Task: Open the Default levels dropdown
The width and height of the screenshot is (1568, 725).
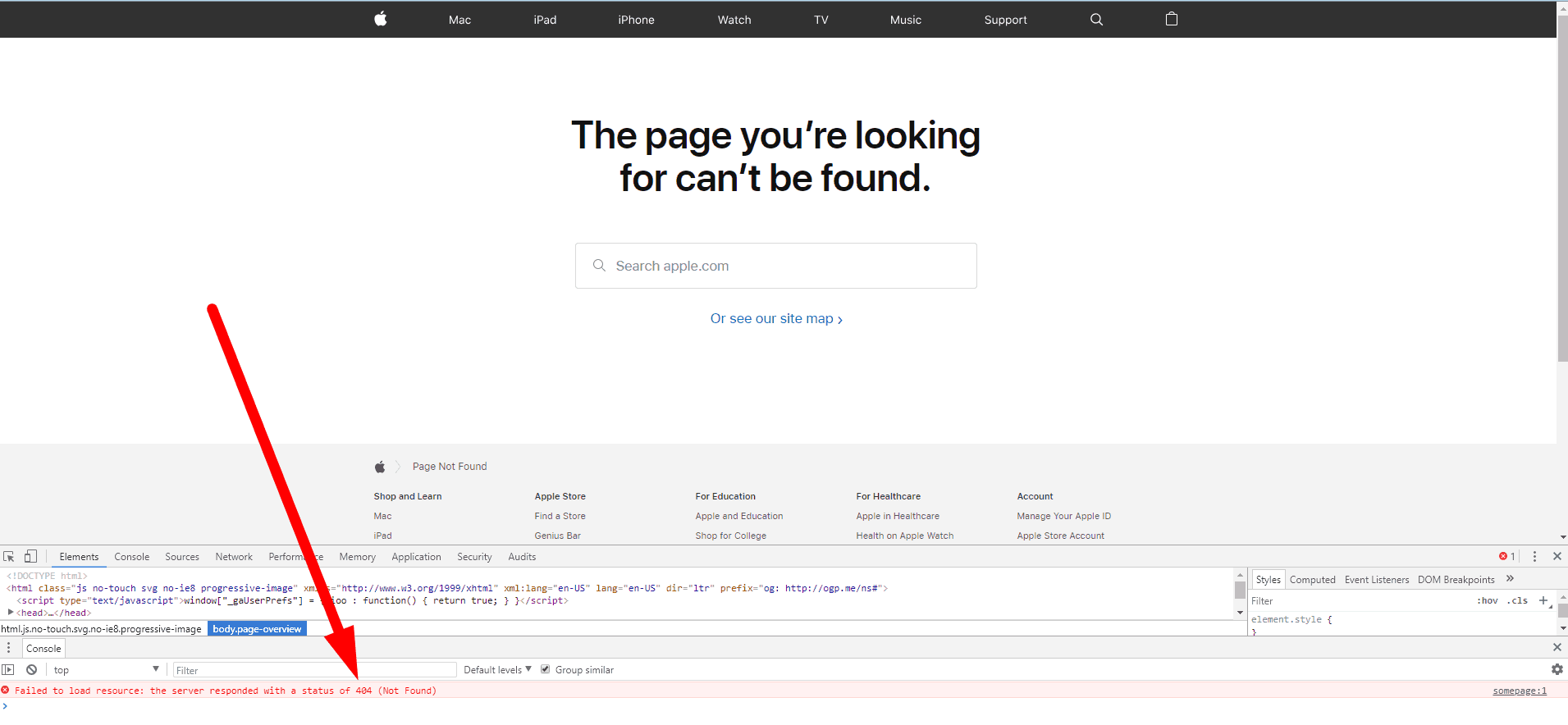Action: [497, 670]
